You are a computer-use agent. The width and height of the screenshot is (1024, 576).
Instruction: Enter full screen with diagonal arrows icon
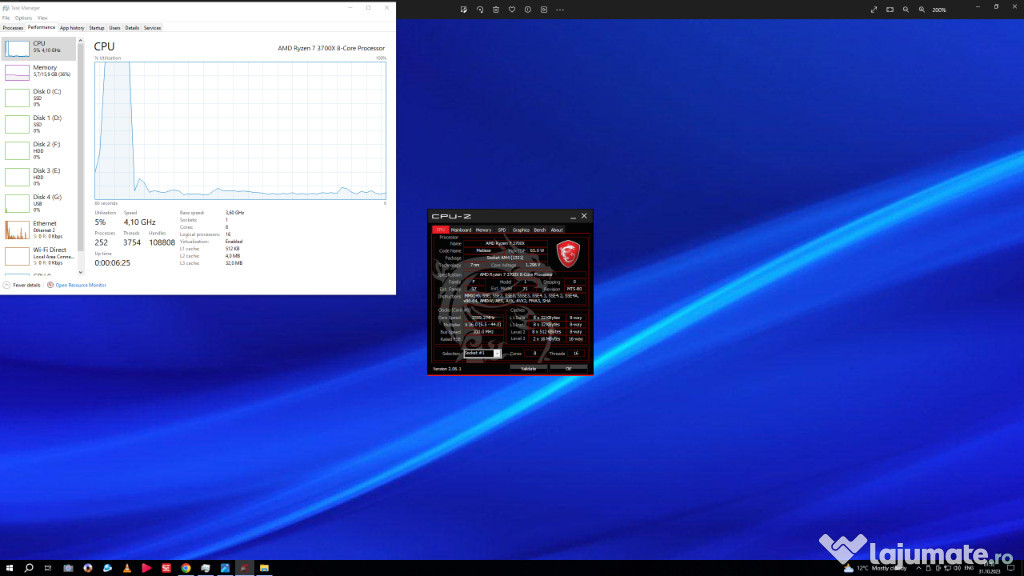pos(874,9)
